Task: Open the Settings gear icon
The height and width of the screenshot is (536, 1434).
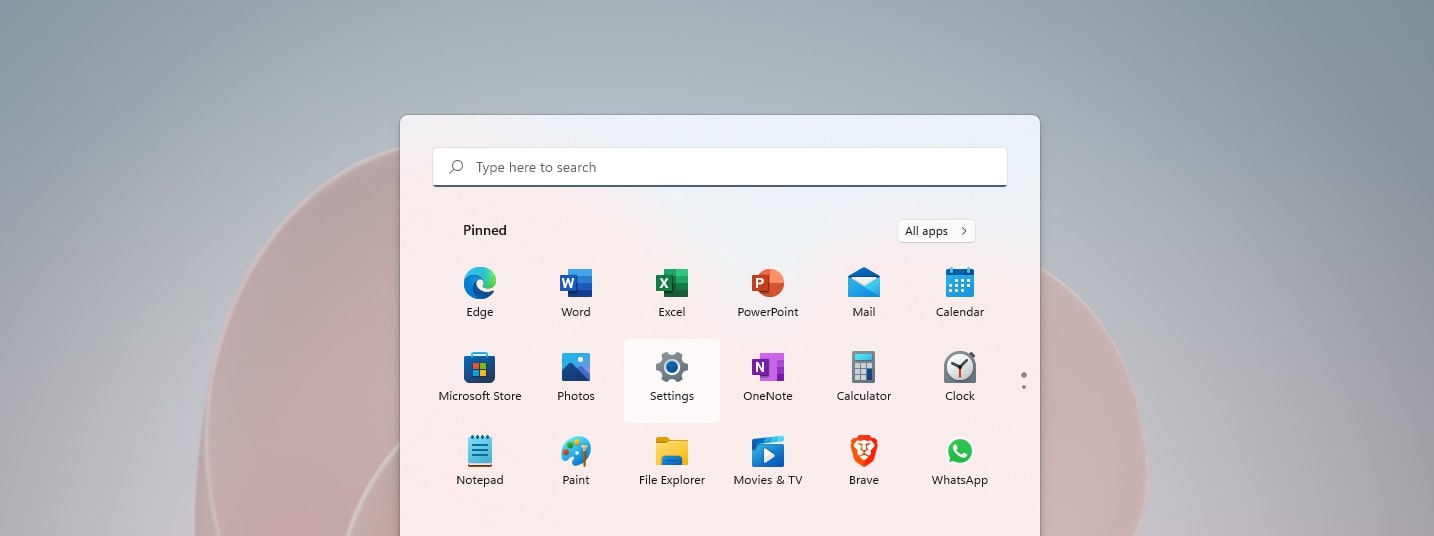Action: pos(672,368)
